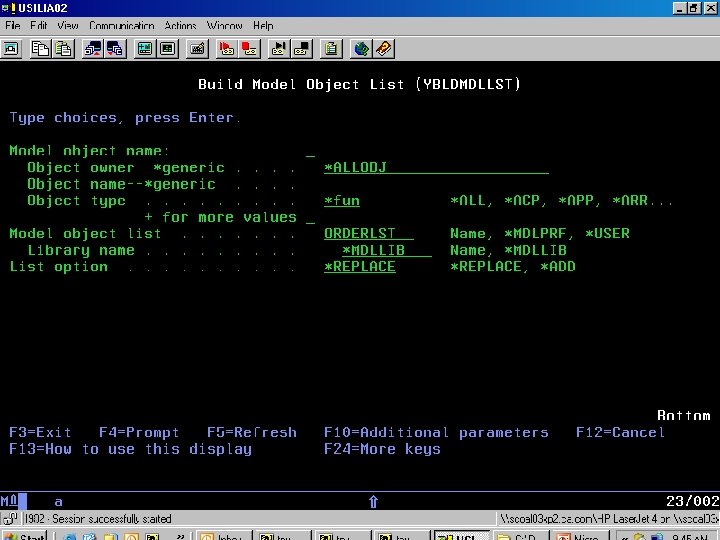This screenshot has width=720, height=540.
Task: Click the List option *REPLACE field
Action: coord(360,267)
